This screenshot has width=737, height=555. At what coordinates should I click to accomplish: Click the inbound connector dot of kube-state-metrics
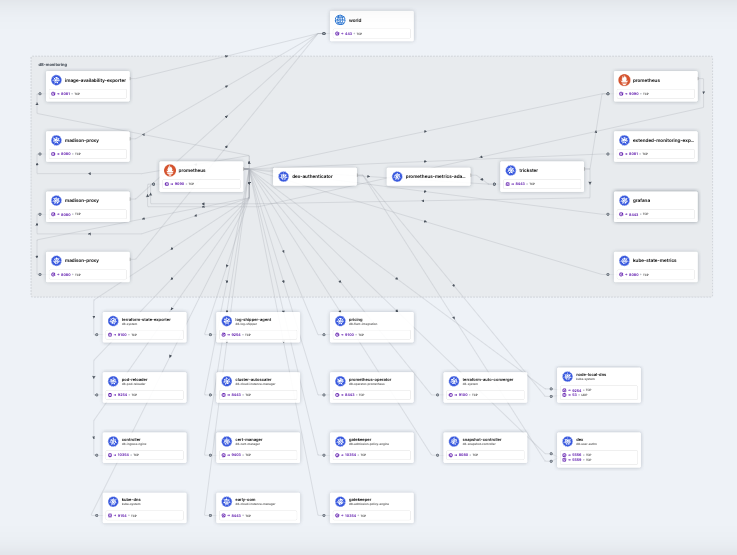[608, 274]
